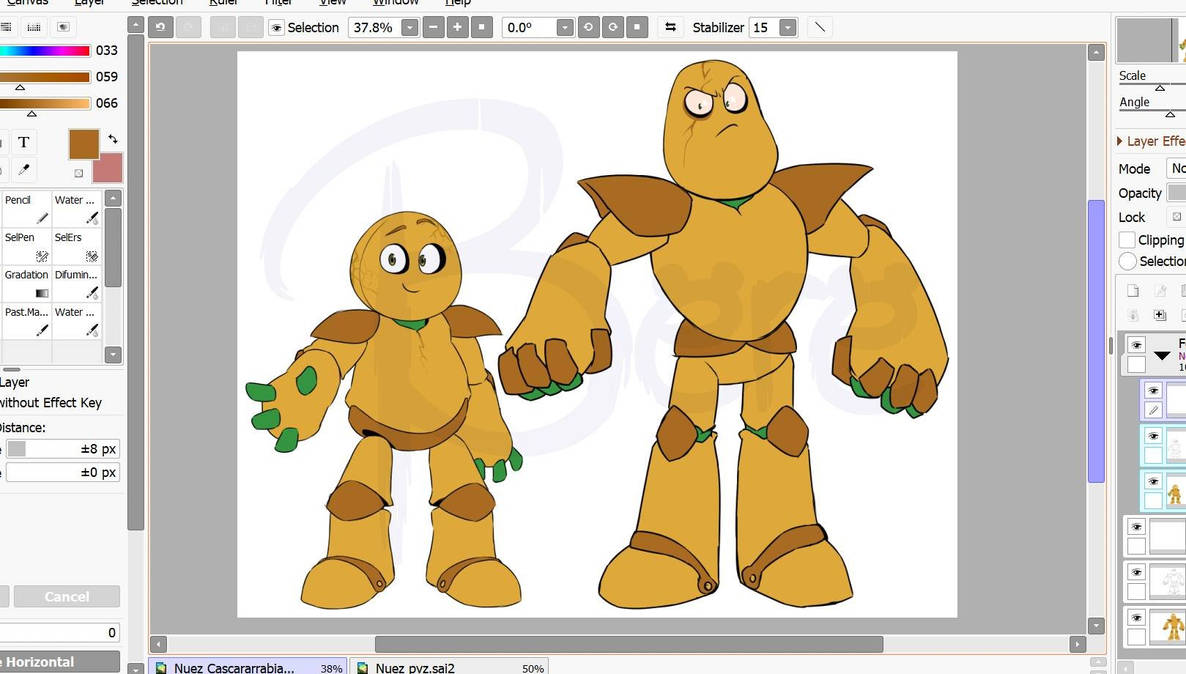This screenshot has width=1186, height=674.
Task: Select the Difumin blur tool
Action: (x=76, y=283)
